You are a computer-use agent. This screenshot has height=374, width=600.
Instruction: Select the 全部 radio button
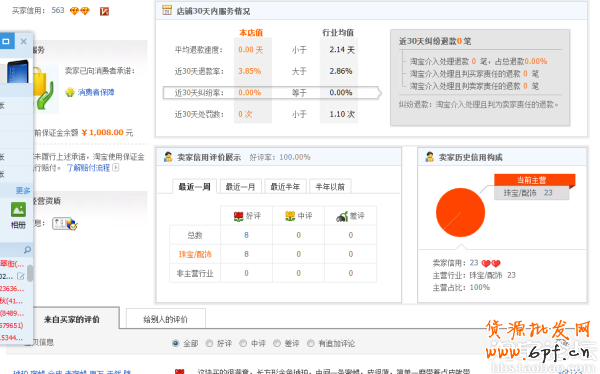point(176,343)
